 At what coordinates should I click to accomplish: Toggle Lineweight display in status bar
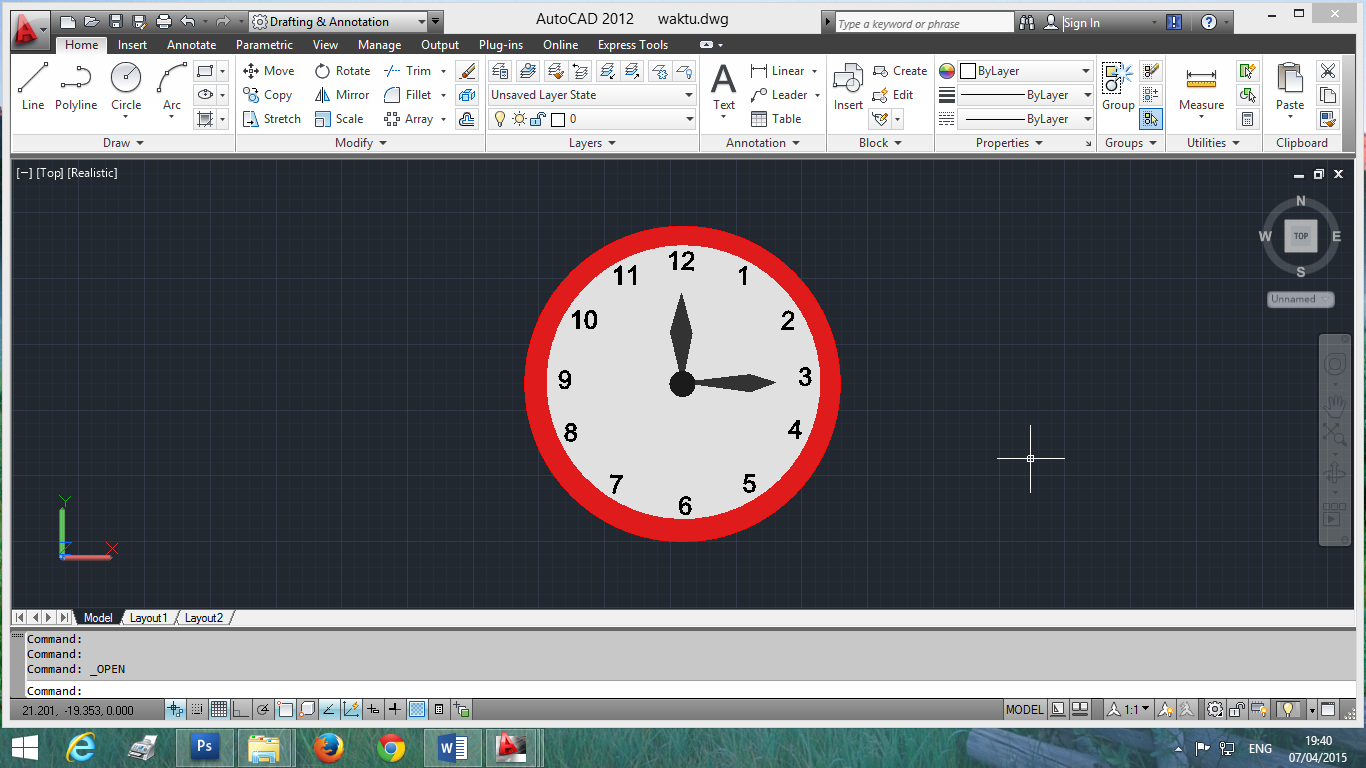point(395,710)
